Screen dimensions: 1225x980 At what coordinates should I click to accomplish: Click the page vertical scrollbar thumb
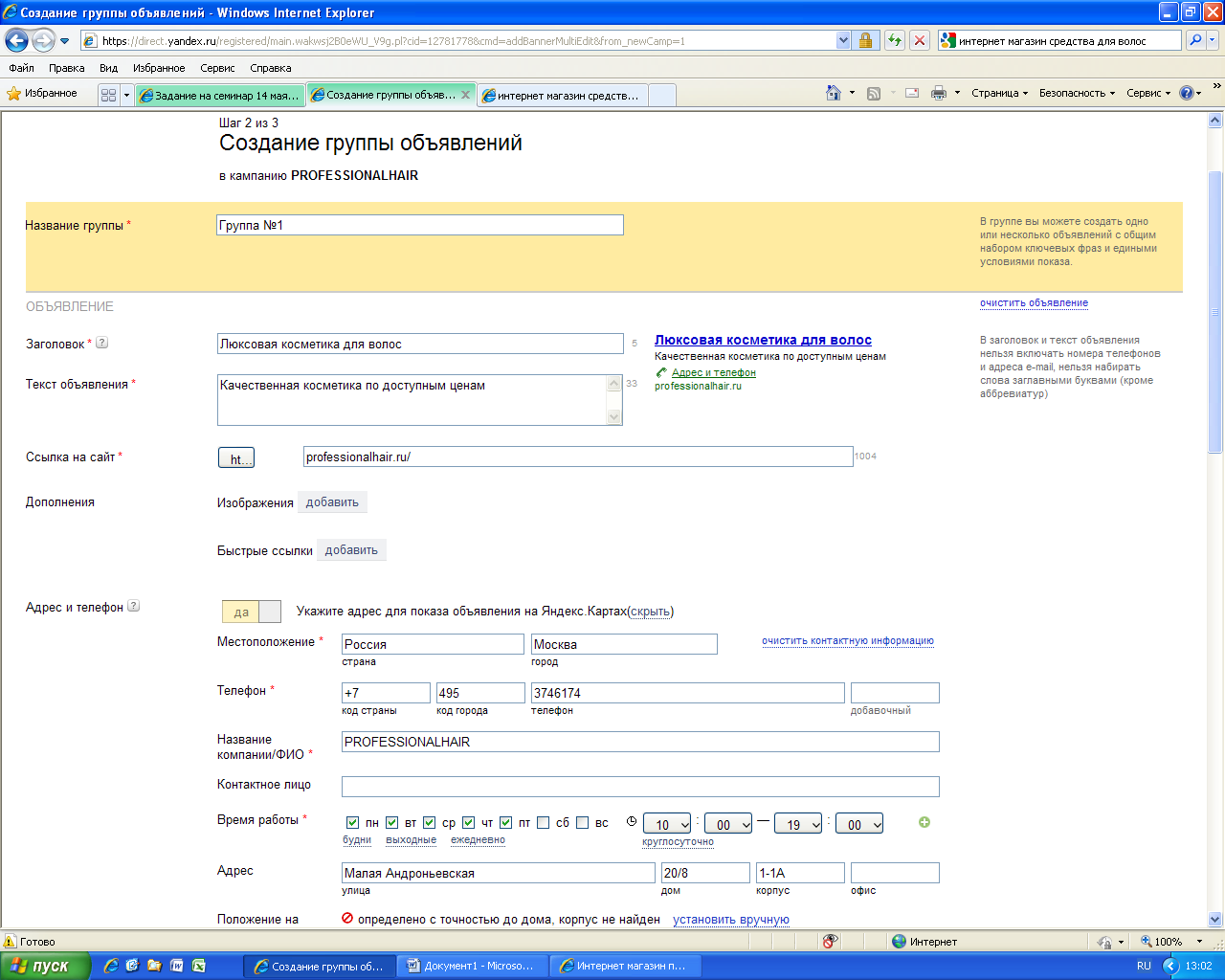point(1215,311)
